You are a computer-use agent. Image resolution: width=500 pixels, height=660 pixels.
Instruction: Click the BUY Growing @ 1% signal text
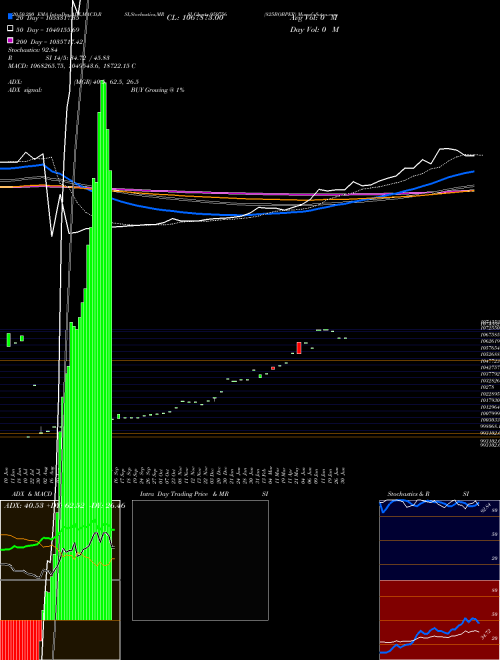(x=157, y=90)
